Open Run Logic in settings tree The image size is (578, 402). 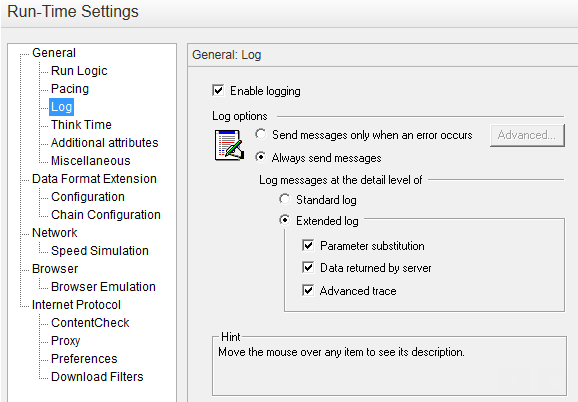point(79,70)
